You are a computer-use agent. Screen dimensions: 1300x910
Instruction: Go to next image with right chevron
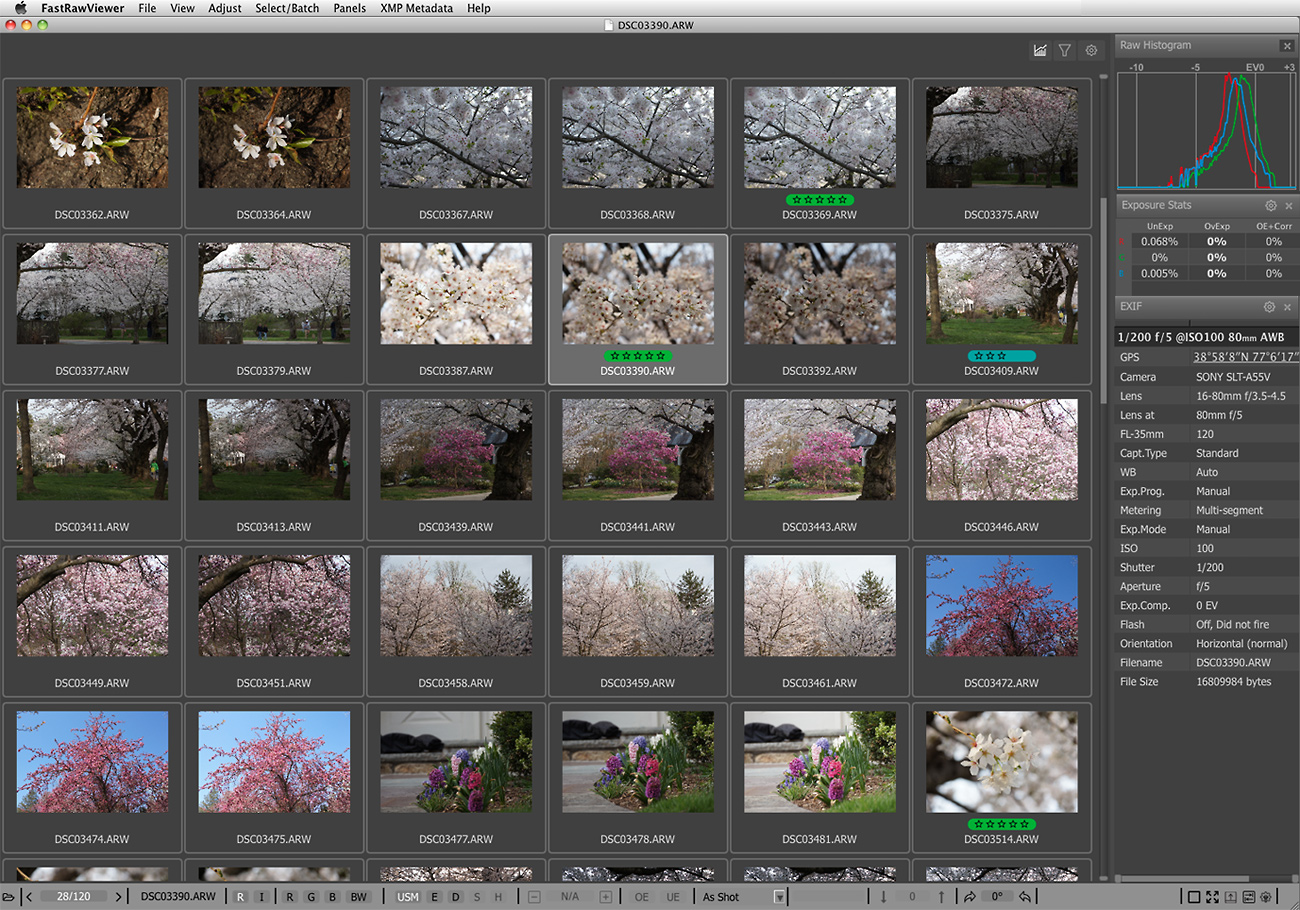click(119, 897)
